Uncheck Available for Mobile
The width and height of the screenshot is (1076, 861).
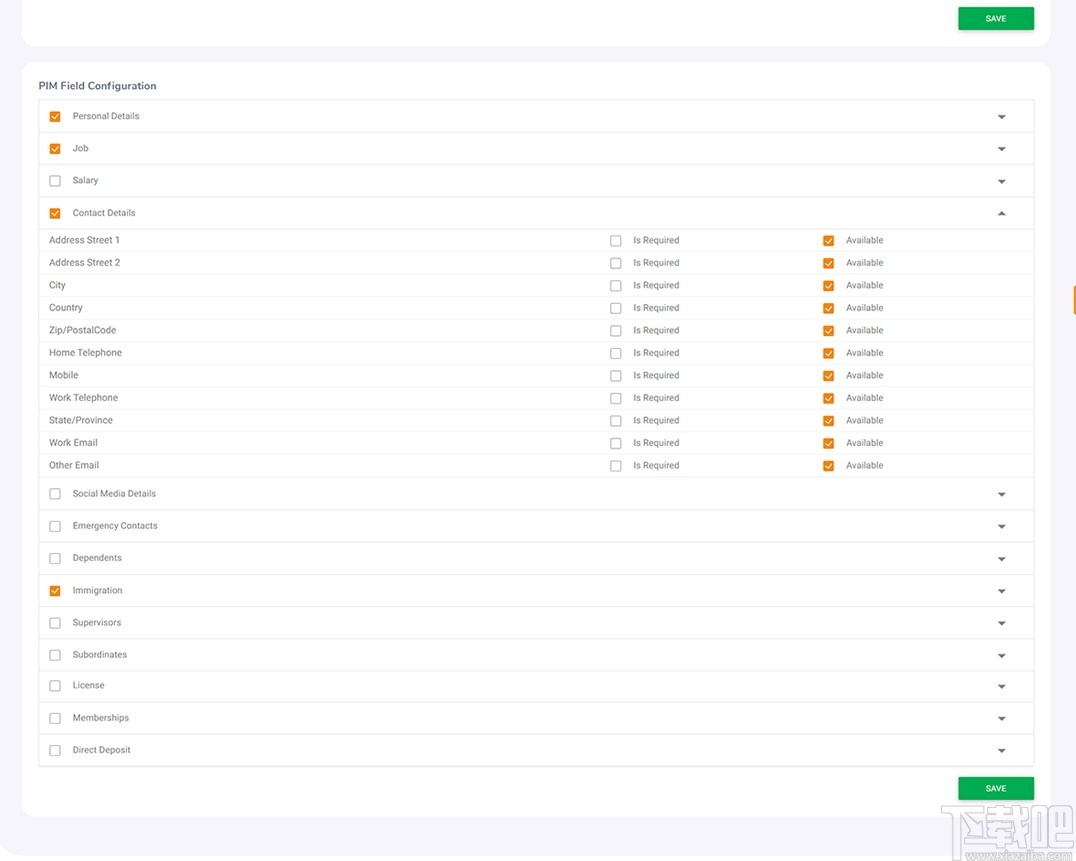coord(828,376)
